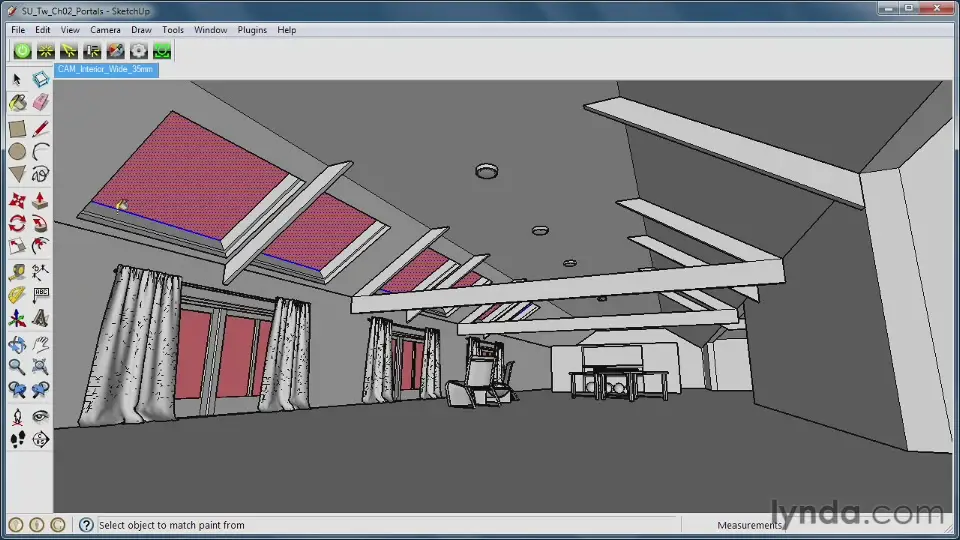Click the first circular status bar icon
Screen dimensions: 960x540
tap(17, 525)
